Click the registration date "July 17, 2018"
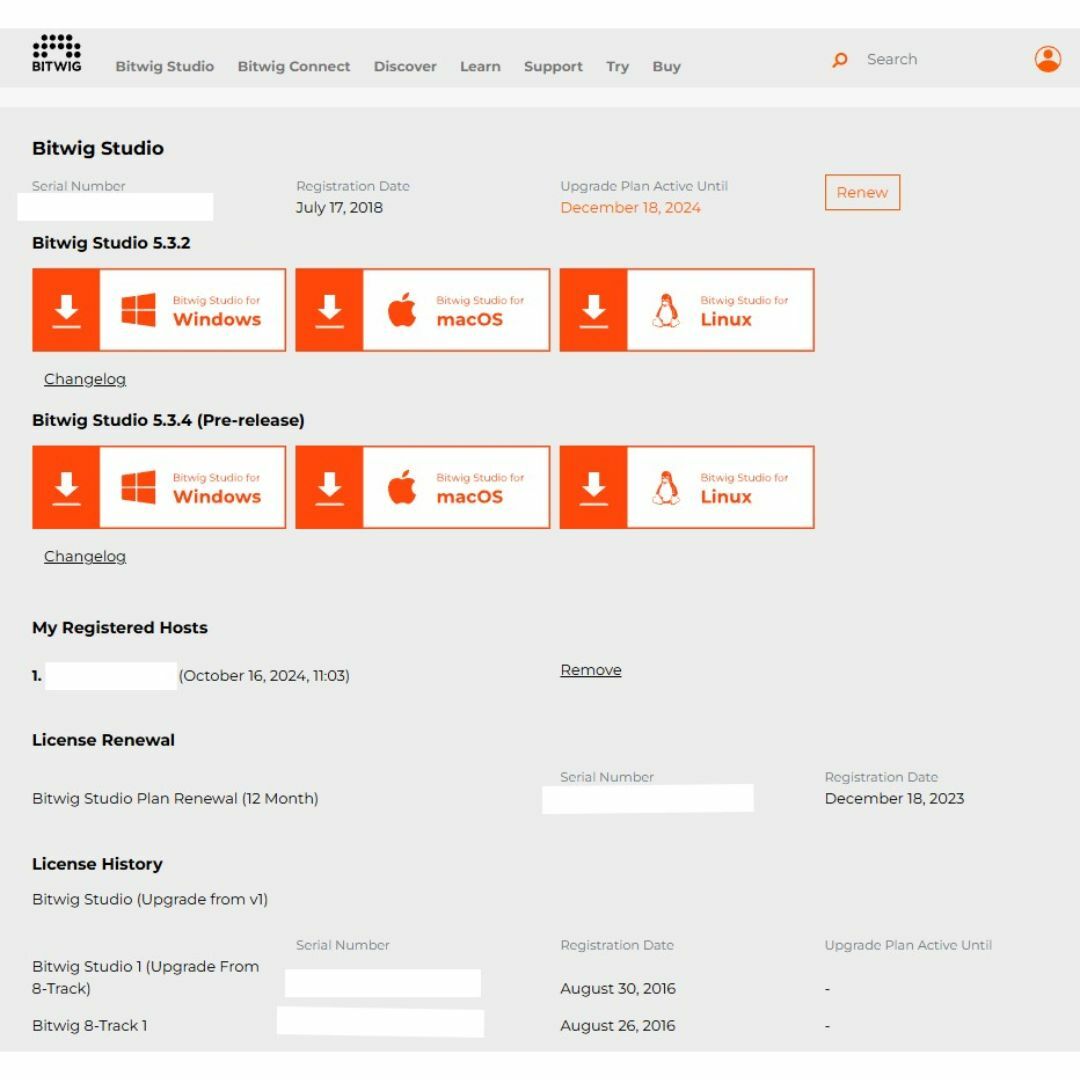Image resolution: width=1080 pixels, height=1080 pixels. tap(340, 207)
